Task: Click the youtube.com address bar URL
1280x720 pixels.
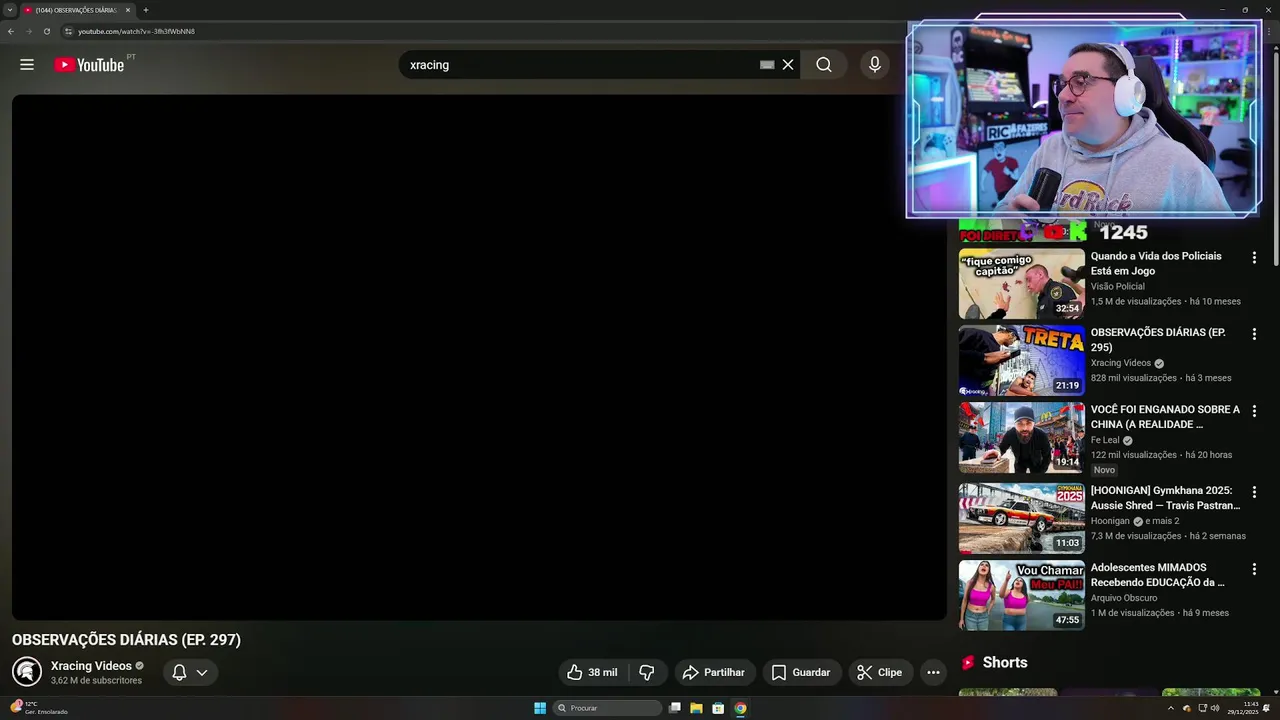Action: 136,31
